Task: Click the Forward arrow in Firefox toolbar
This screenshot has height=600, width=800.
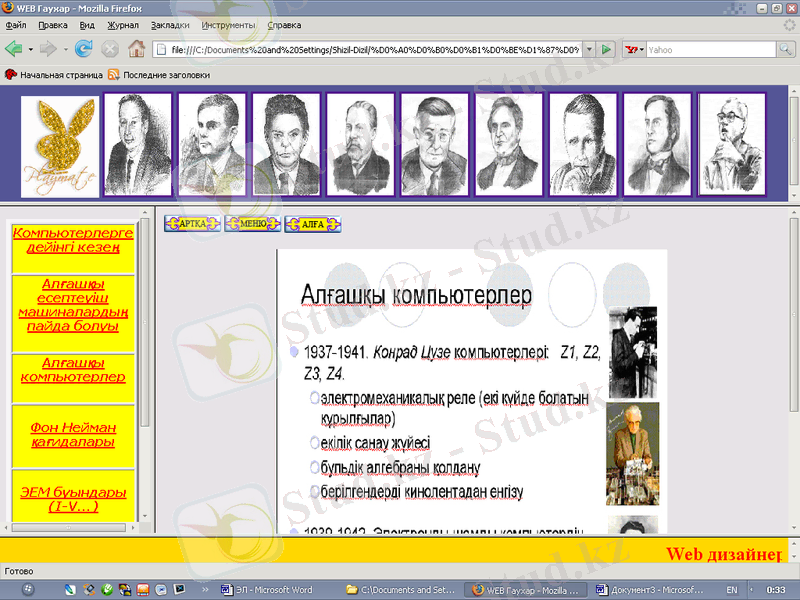Action: tap(47, 48)
